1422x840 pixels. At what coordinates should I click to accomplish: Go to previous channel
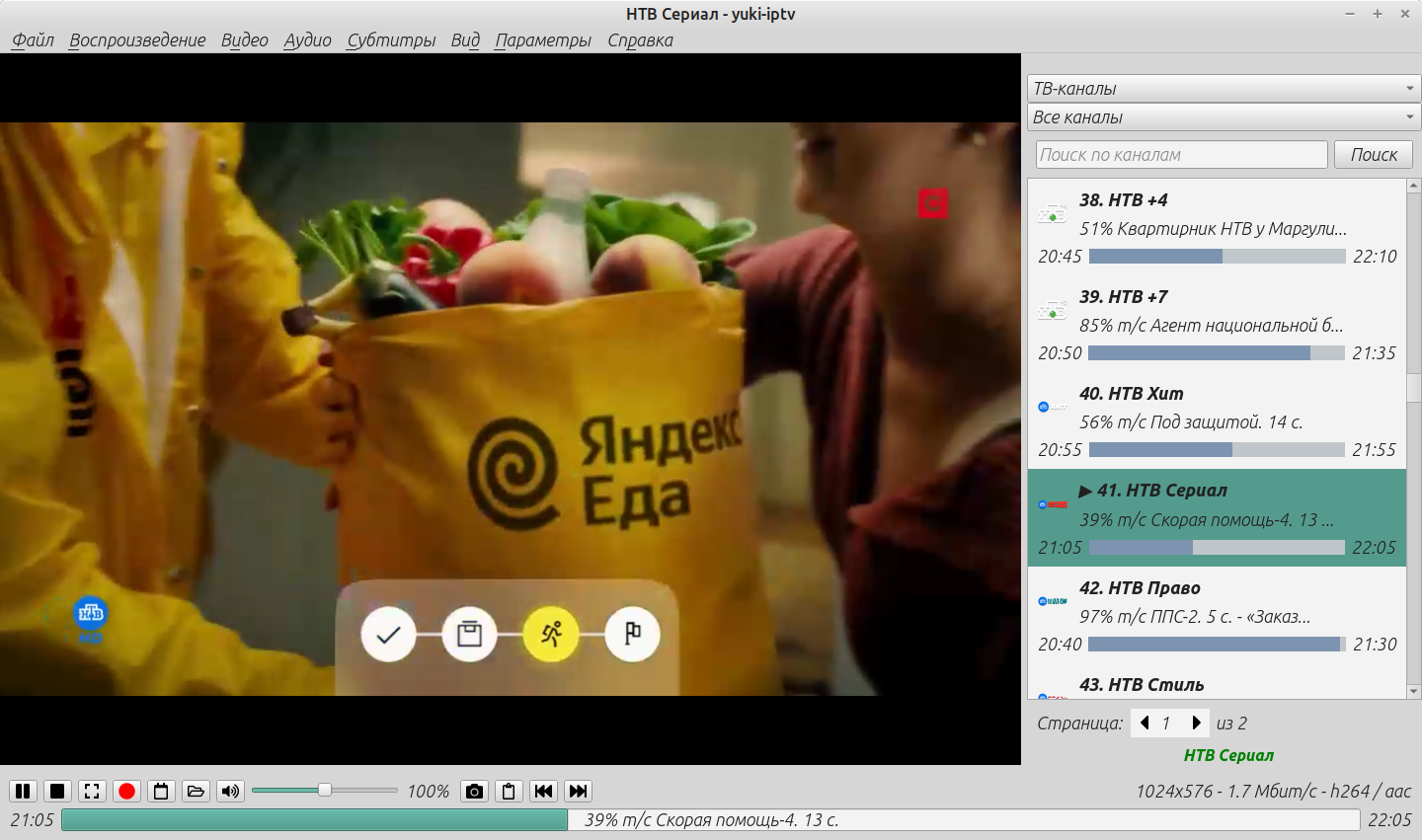(543, 791)
